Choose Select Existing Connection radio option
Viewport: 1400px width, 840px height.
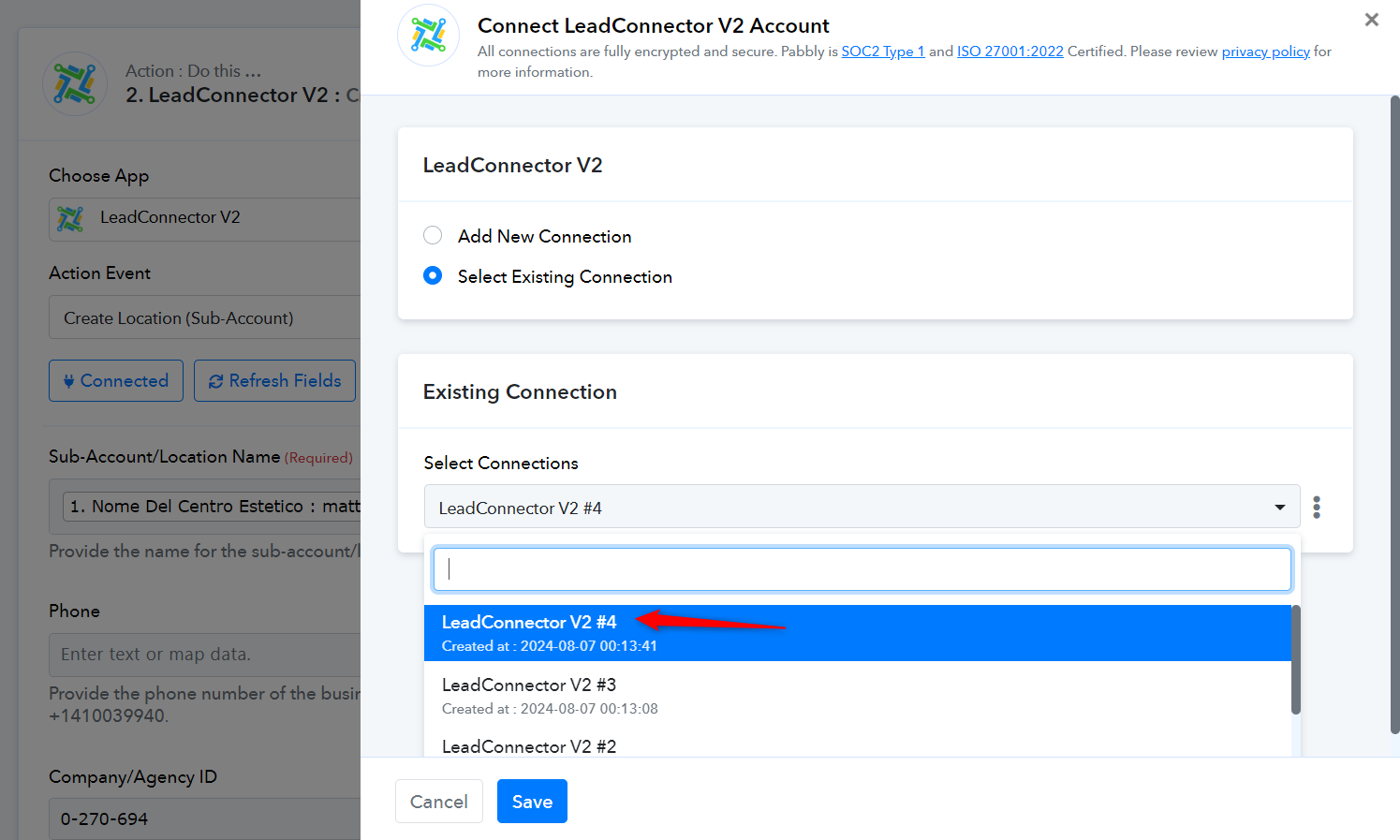coord(433,275)
